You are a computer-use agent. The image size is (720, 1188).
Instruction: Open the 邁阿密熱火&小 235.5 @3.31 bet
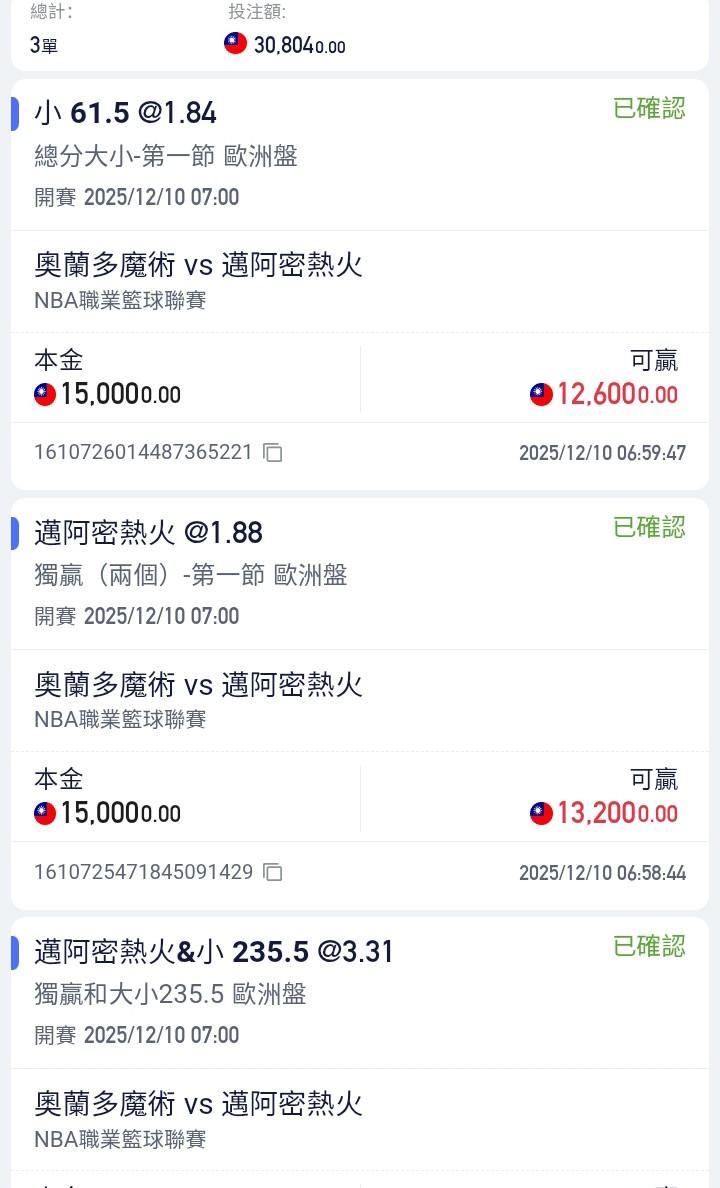coord(214,952)
